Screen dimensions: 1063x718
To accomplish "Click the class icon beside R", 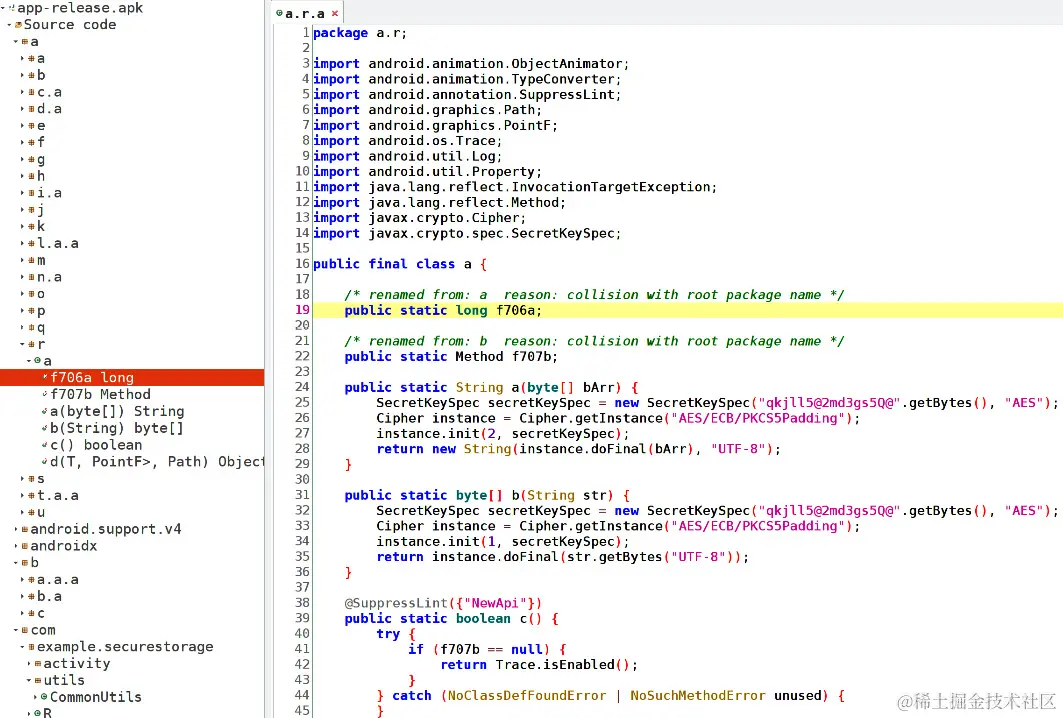I will click(37, 713).
